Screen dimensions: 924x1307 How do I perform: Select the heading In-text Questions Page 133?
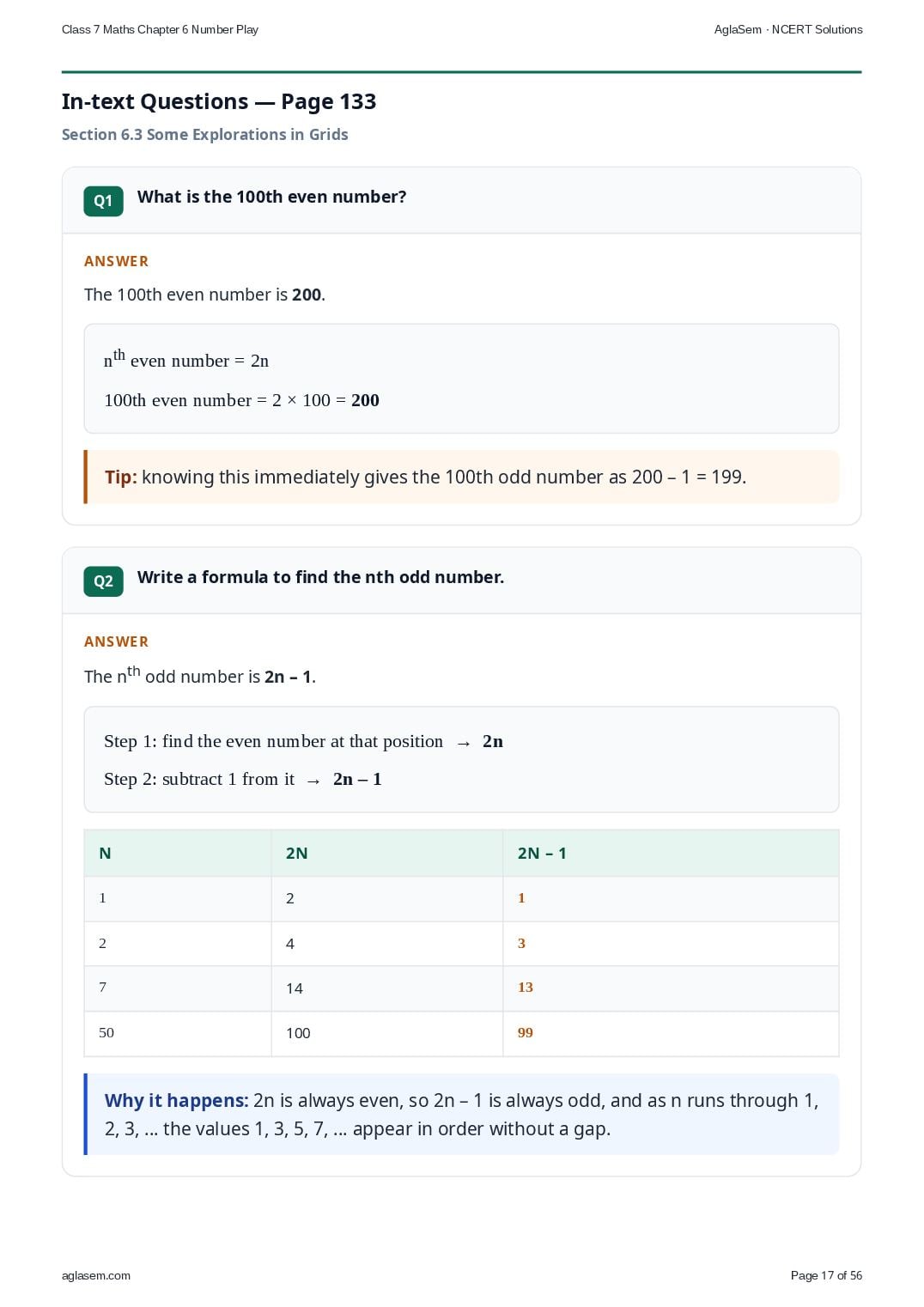pos(219,102)
